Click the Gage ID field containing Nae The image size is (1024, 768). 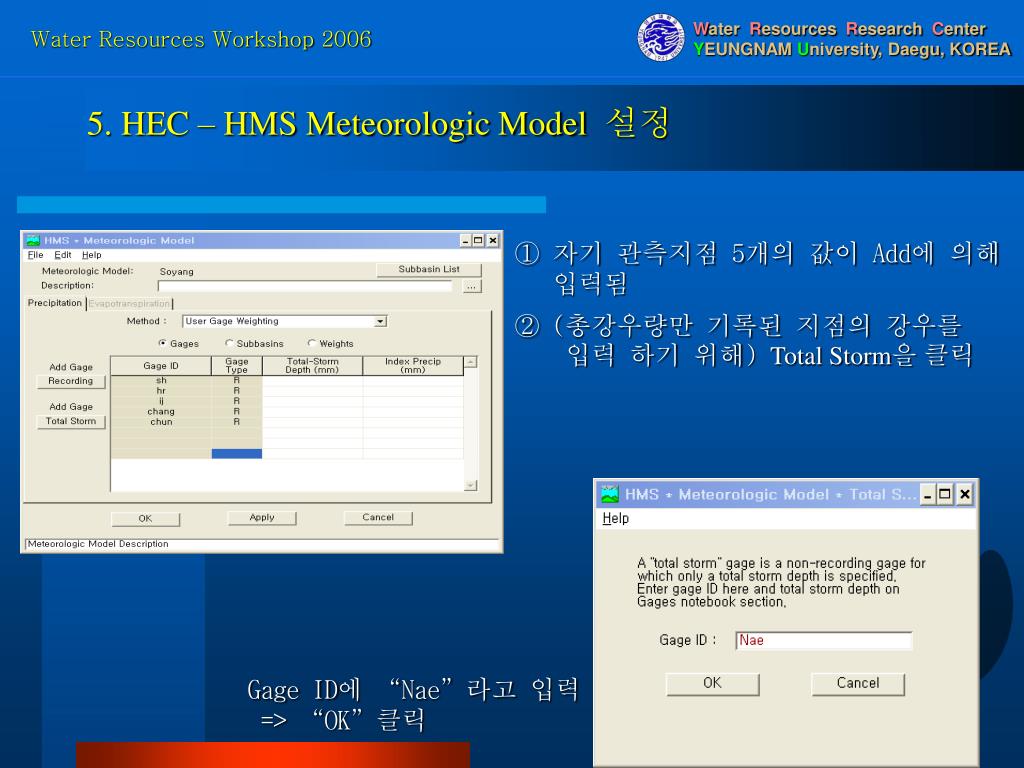[824, 641]
